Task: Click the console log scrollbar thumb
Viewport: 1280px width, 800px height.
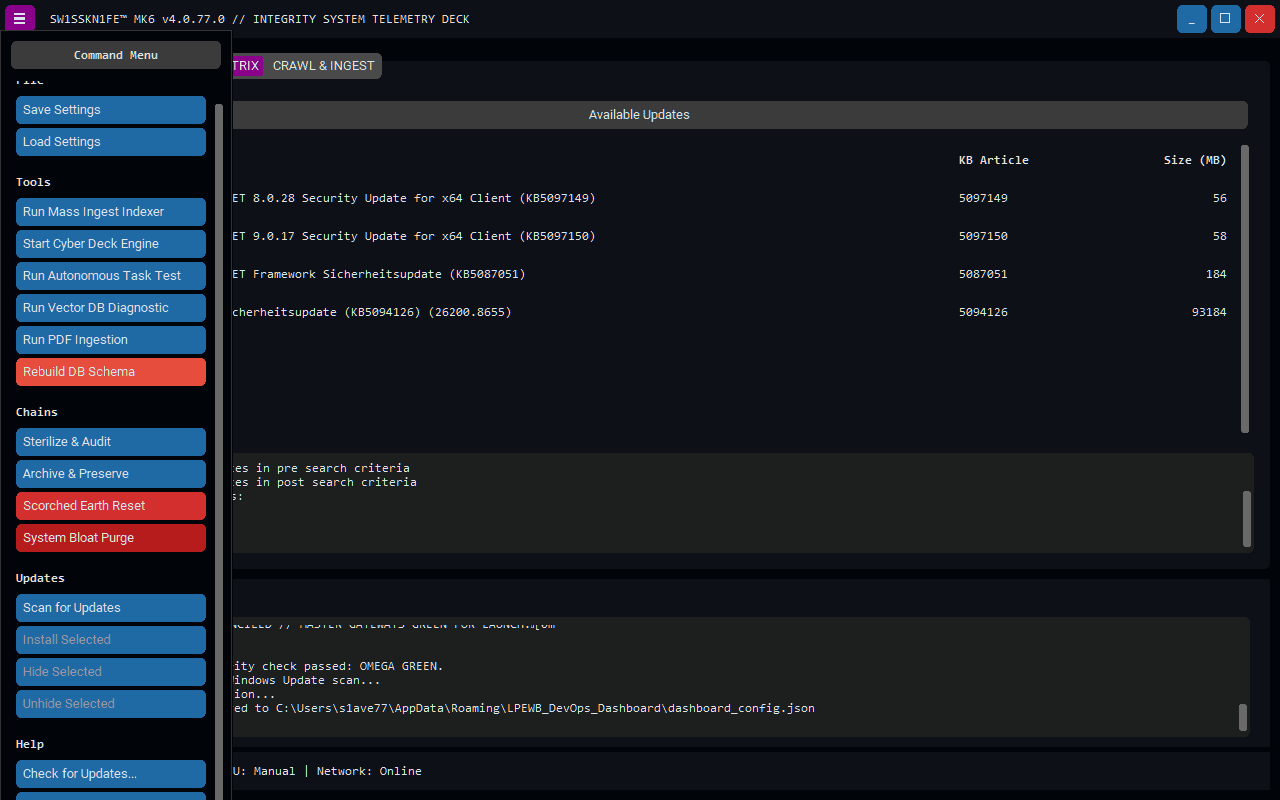Action: point(1243,717)
